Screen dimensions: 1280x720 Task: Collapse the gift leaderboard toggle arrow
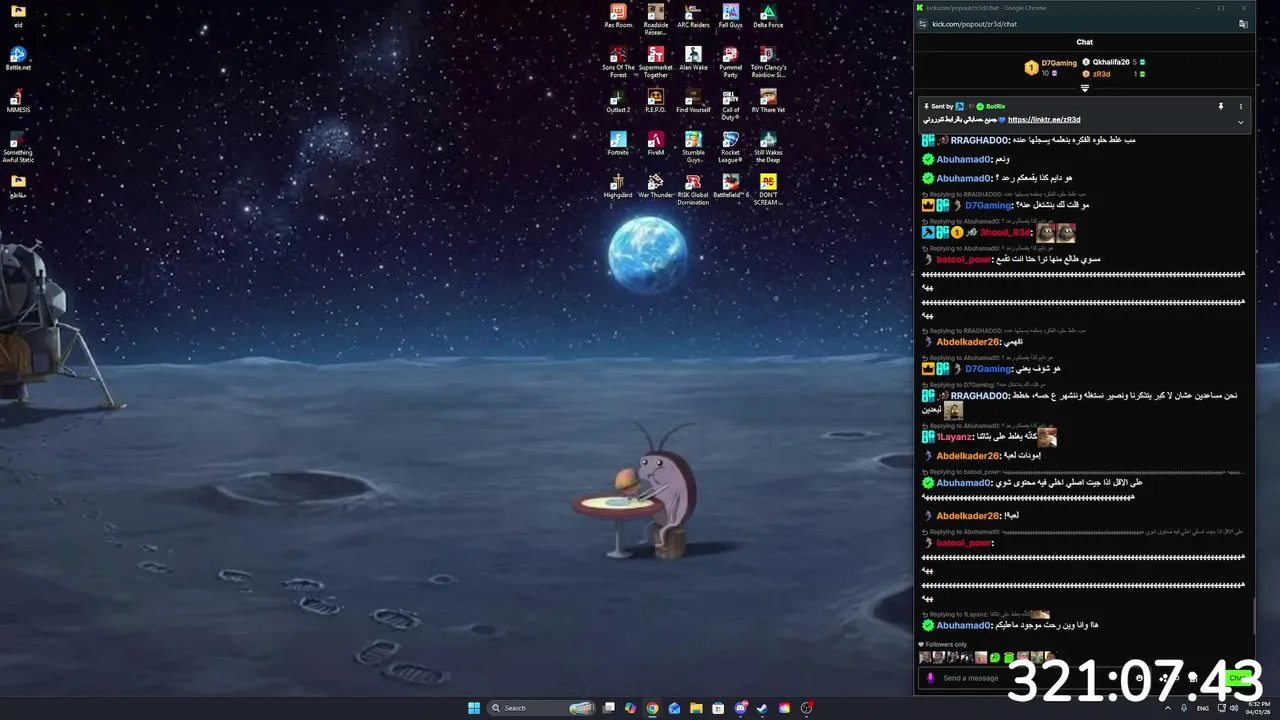tap(1084, 88)
